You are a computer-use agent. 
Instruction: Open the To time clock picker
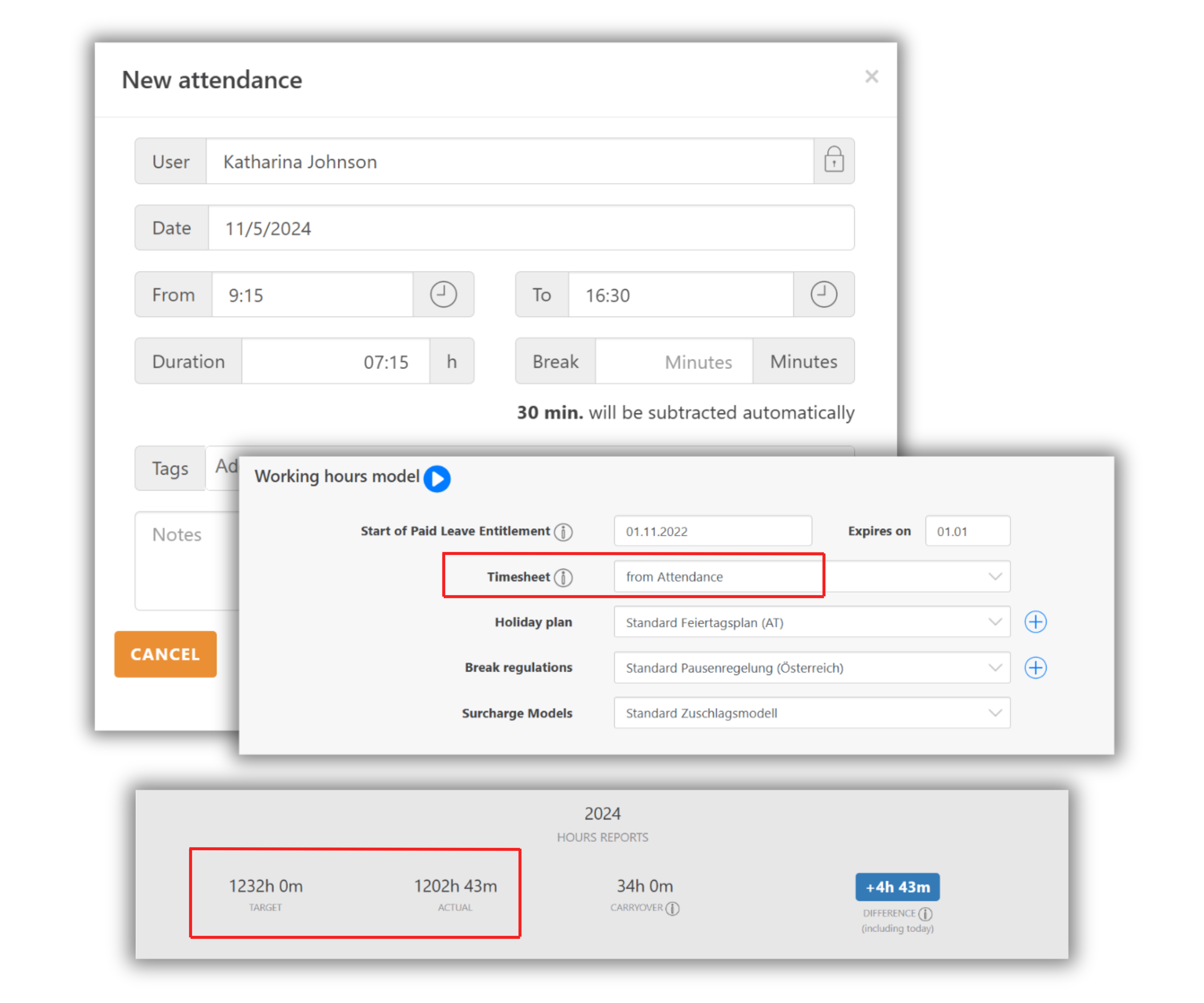(823, 295)
